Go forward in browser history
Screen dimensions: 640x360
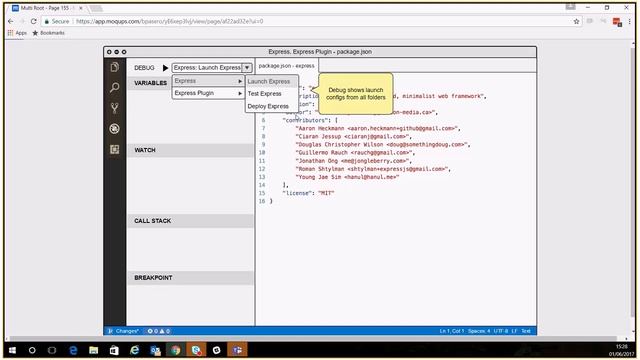pyautogui.click(x=22, y=21)
